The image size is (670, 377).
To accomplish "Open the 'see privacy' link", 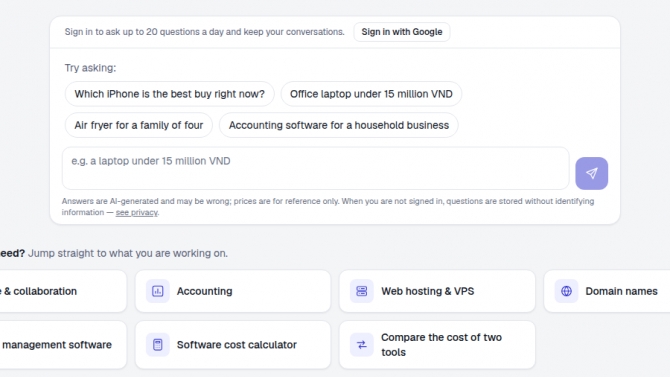I will point(136,212).
